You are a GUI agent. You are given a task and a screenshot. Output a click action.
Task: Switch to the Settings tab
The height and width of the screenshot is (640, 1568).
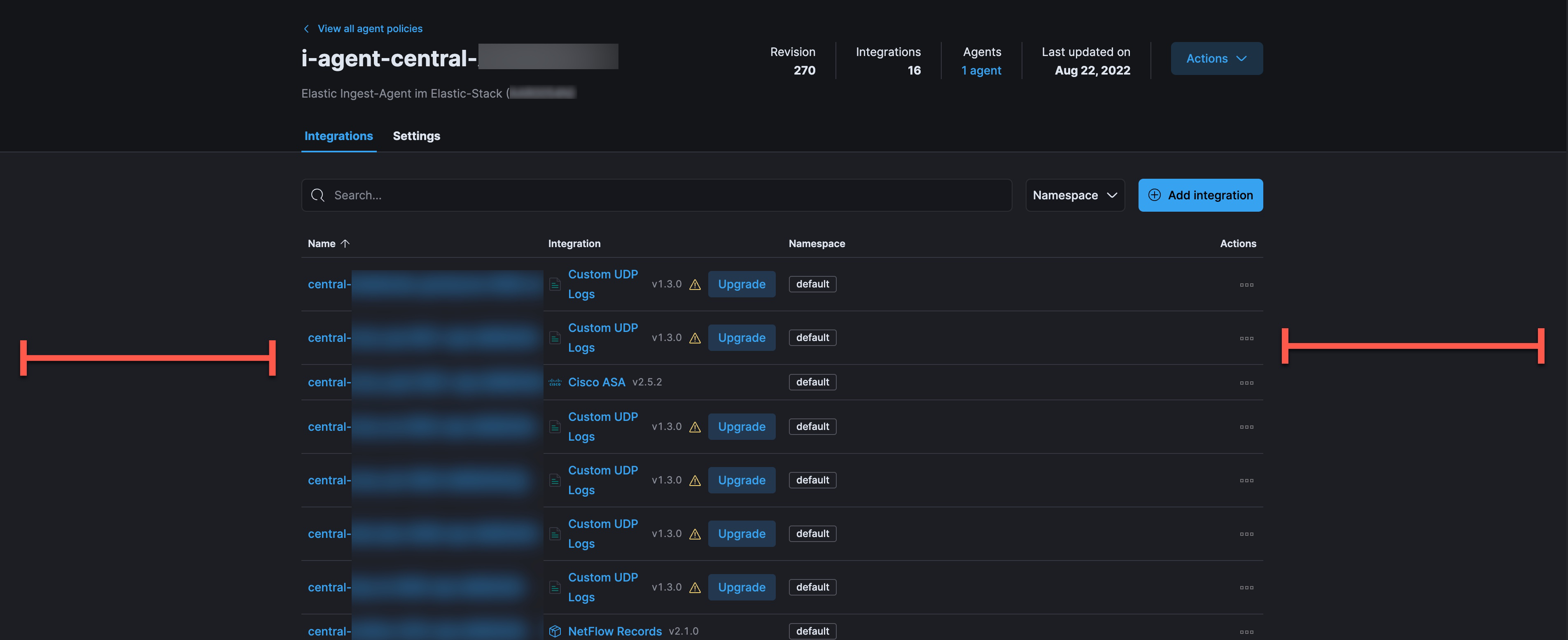(x=416, y=136)
